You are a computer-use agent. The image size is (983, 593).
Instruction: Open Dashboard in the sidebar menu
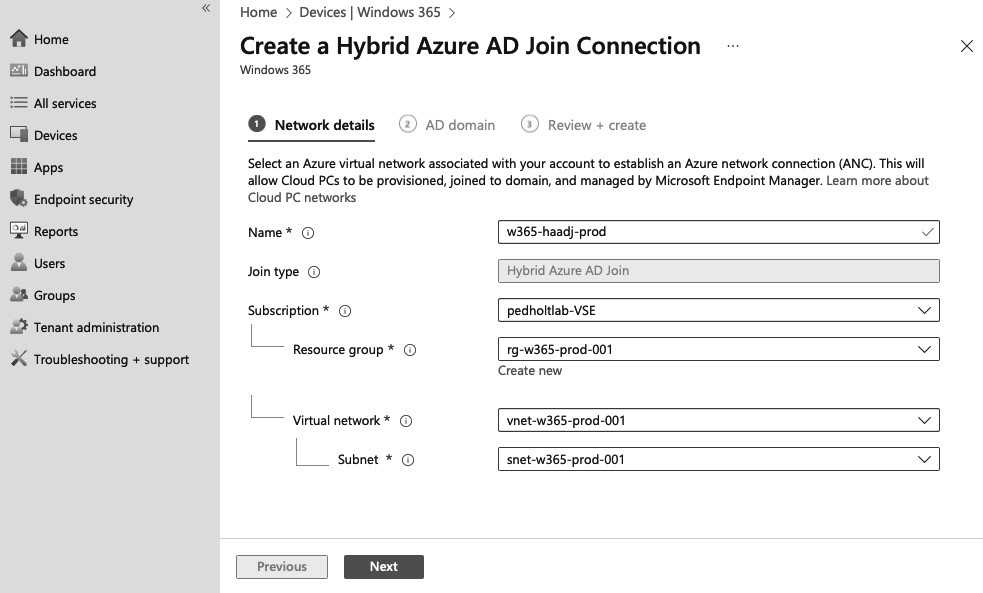tap(65, 71)
